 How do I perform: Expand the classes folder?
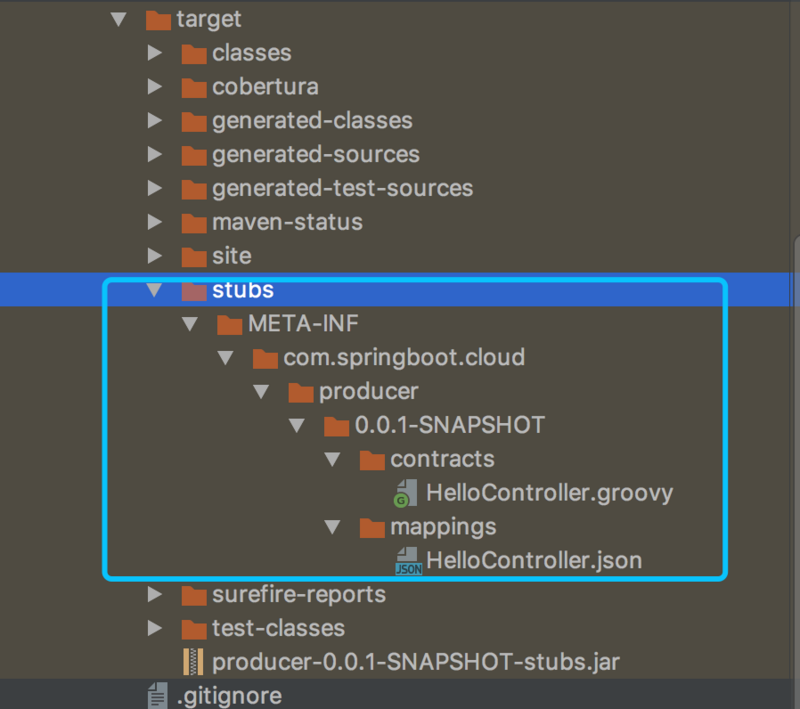tap(155, 53)
